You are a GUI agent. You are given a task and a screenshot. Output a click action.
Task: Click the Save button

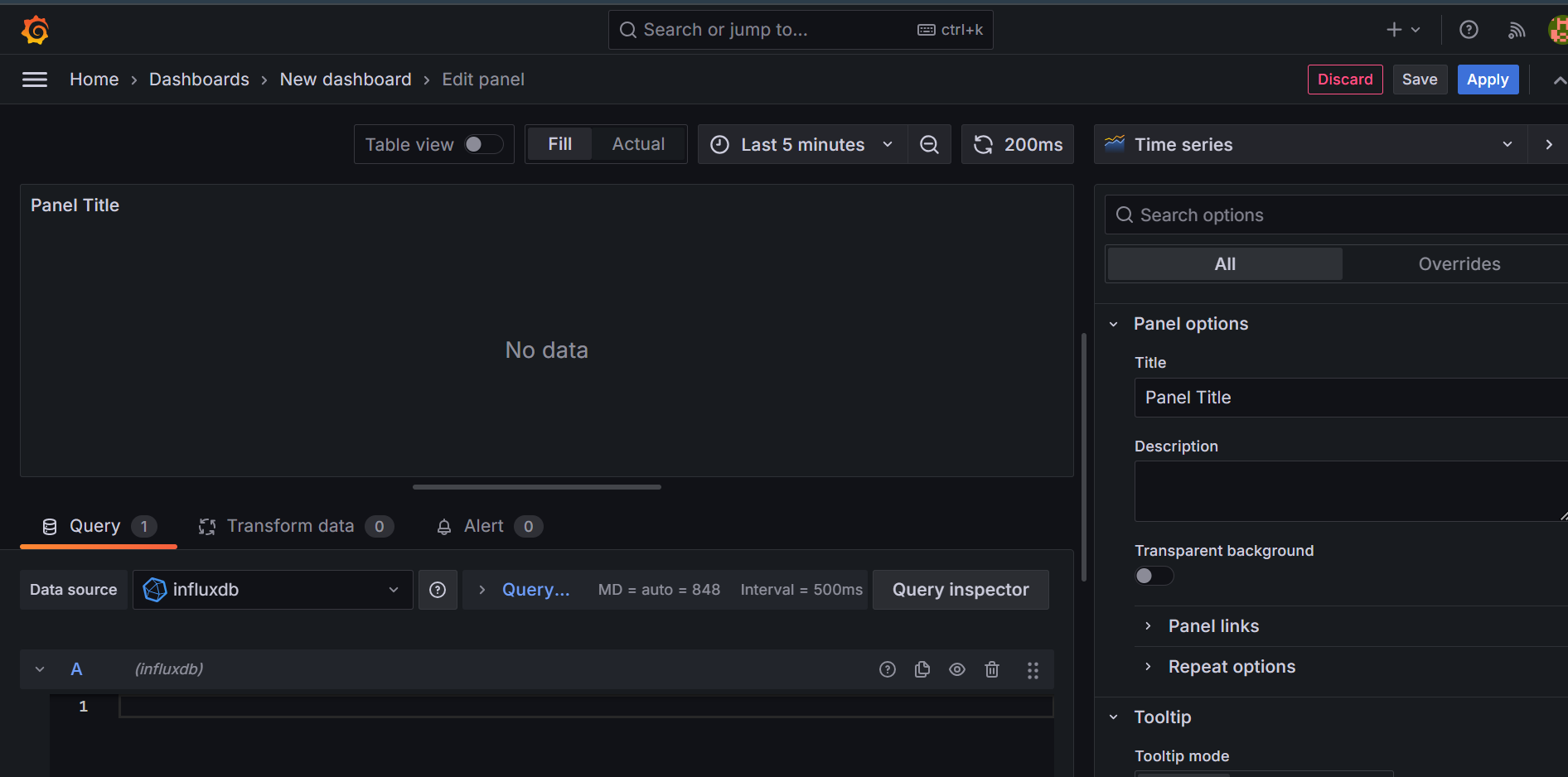point(1420,80)
